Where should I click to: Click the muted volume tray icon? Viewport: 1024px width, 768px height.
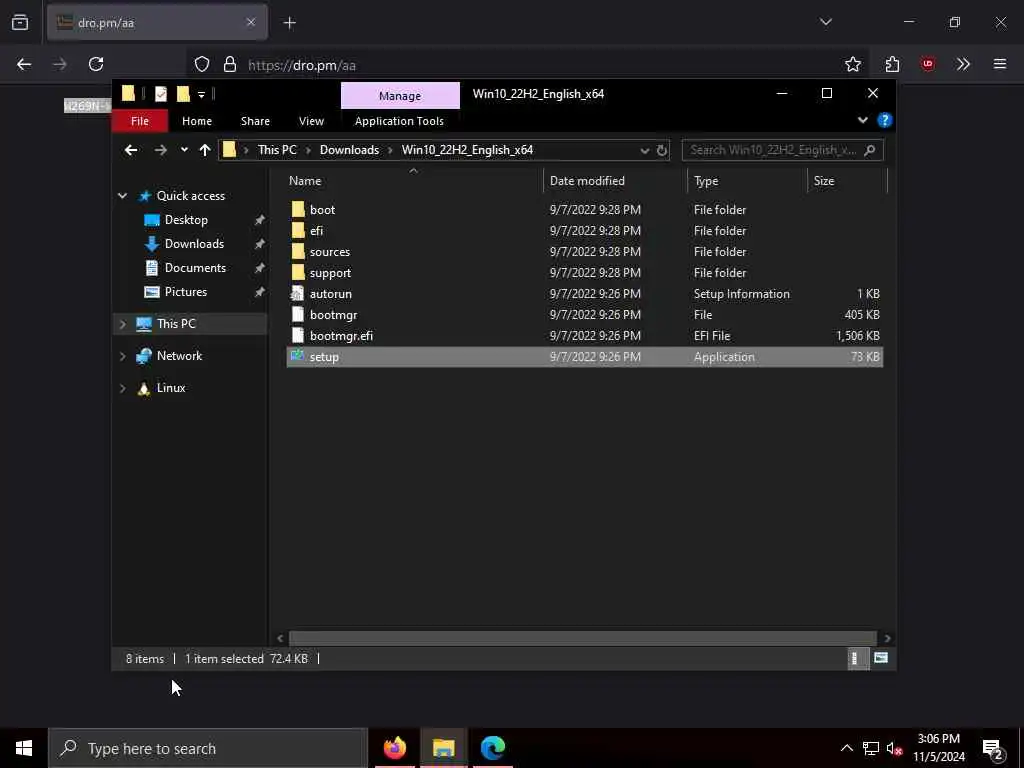pyautogui.click(x=895, y=748)
